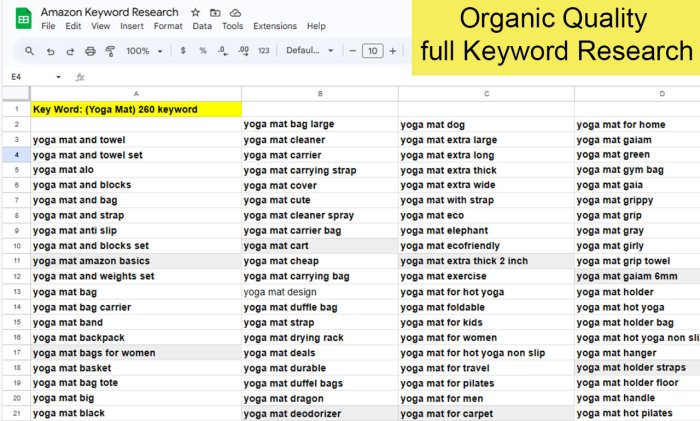Select cell 'yoga mat deodorizer'
This screenshot has height=421, width=700.
320,413
